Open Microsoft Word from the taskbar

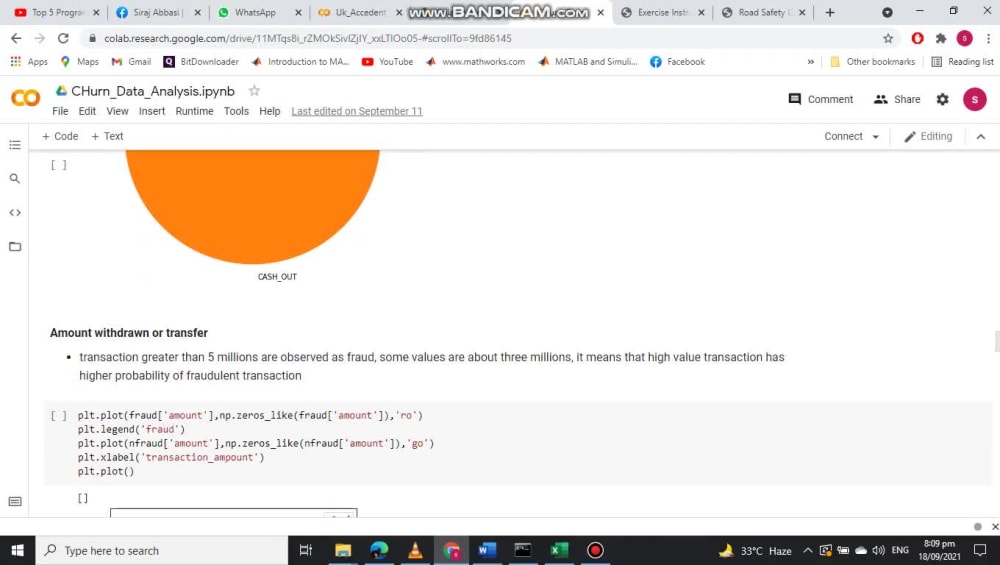click(487, 550)
